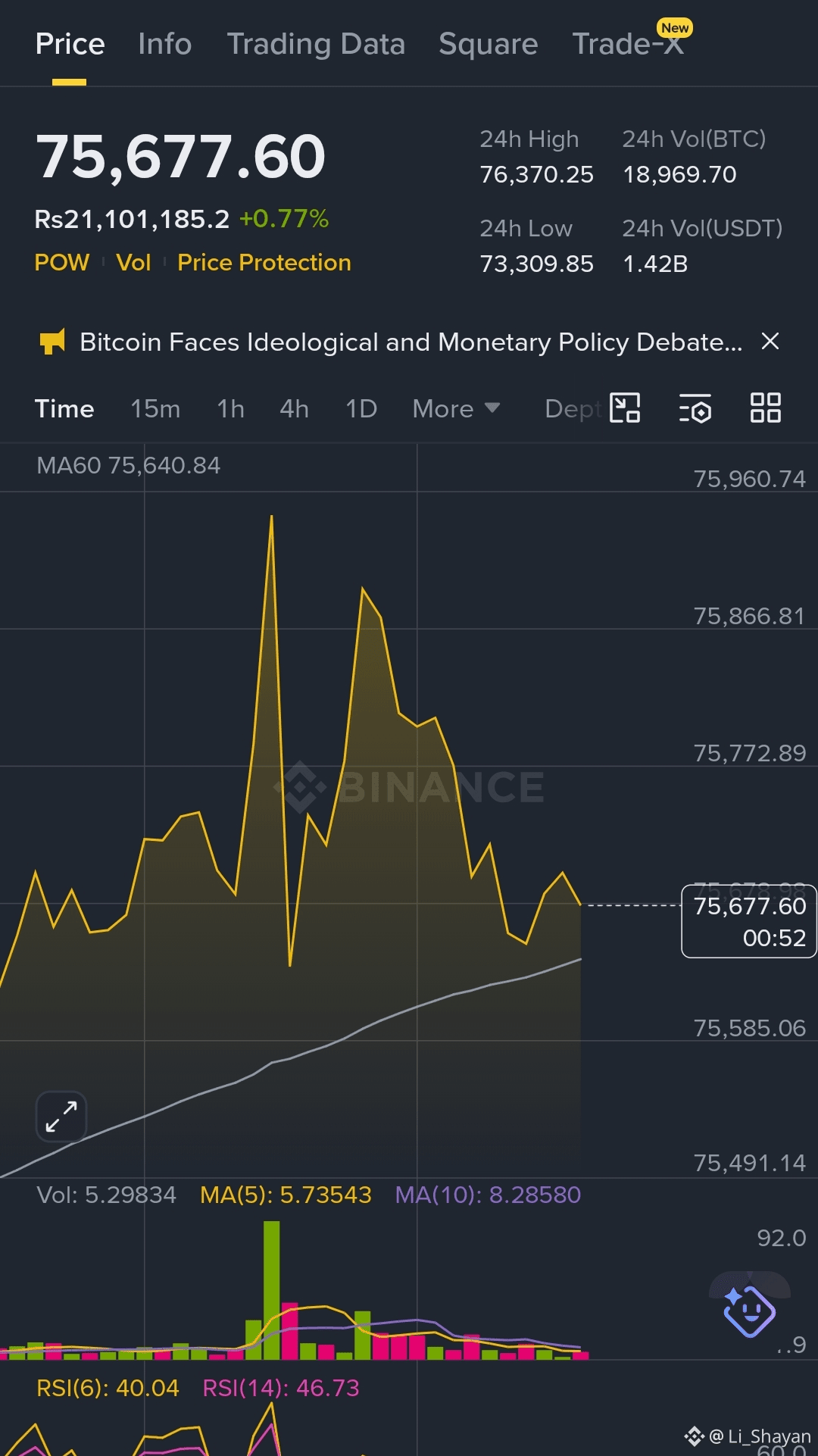The height and width of the screenshot is (1456, 818).
Task: Dismiss the Bitcoin news banner
Action: click(770, 341)
